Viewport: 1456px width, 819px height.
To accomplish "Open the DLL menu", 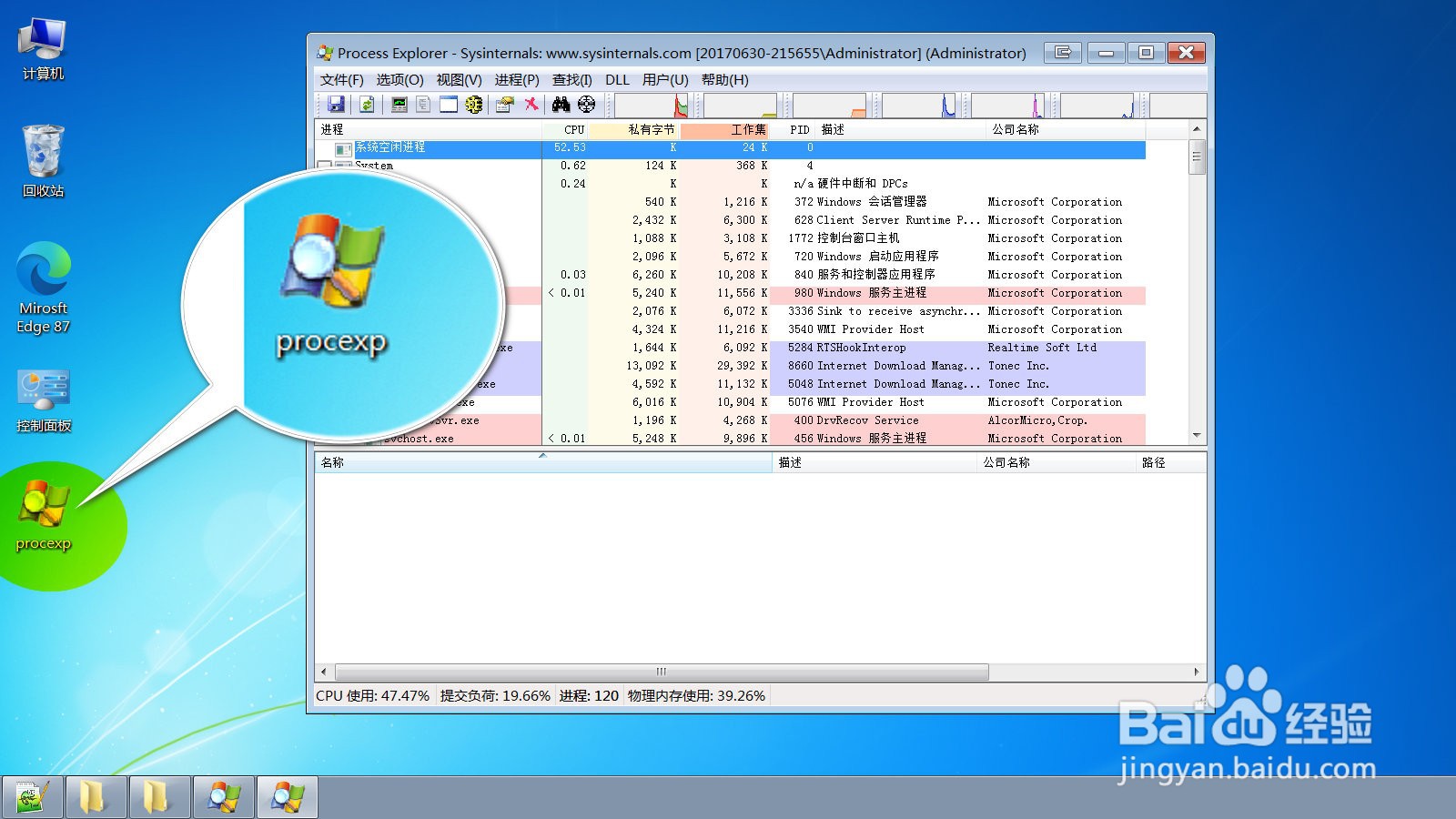I will click(617, 80).
